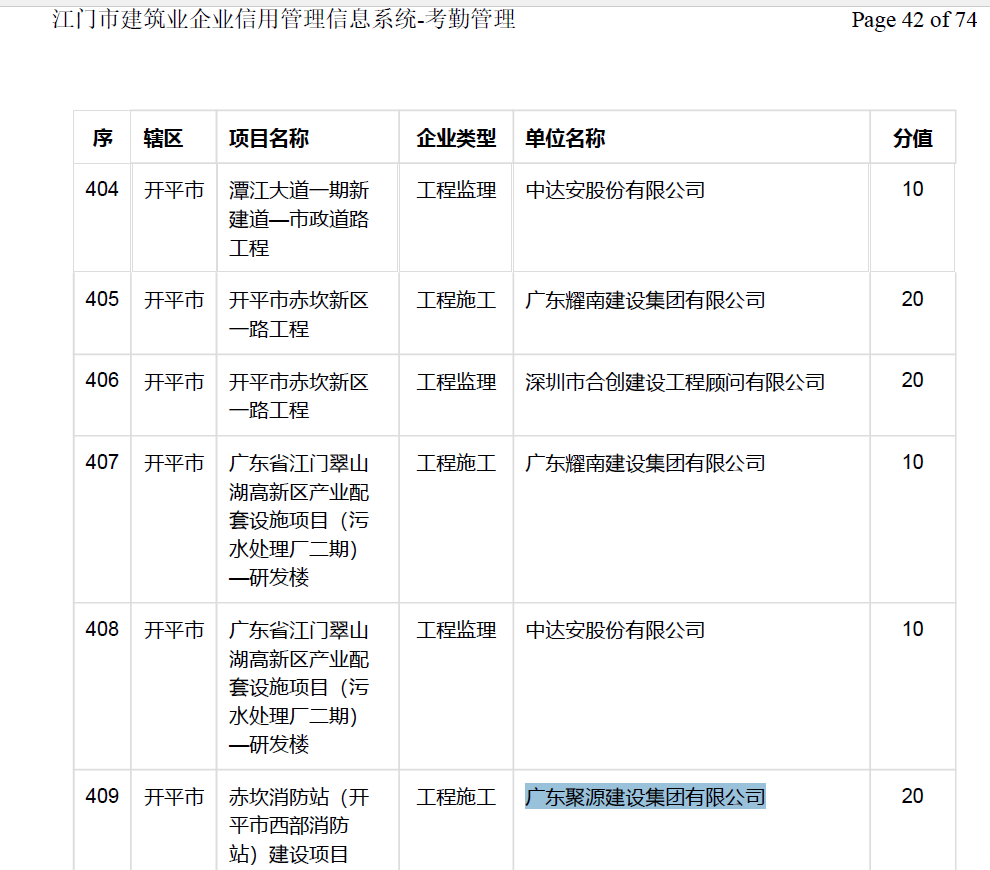This screenshot has height=870, width=990.
Task: Click 开平市 in row 405
Action: pos(174,300)
